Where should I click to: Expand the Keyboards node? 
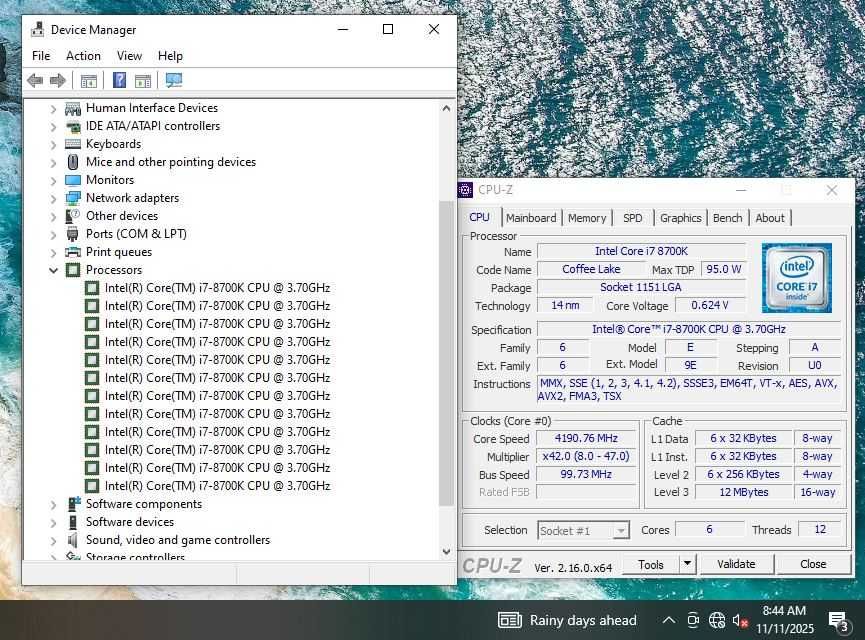pos(54,145)
